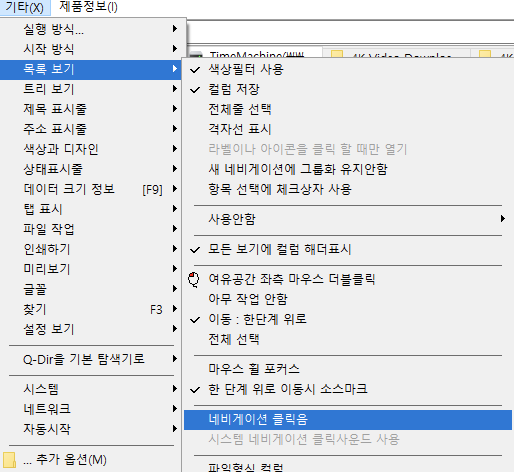The image size is (514, 472).
Task: Open the 네트워크 submenu
Action: point(91,409)
